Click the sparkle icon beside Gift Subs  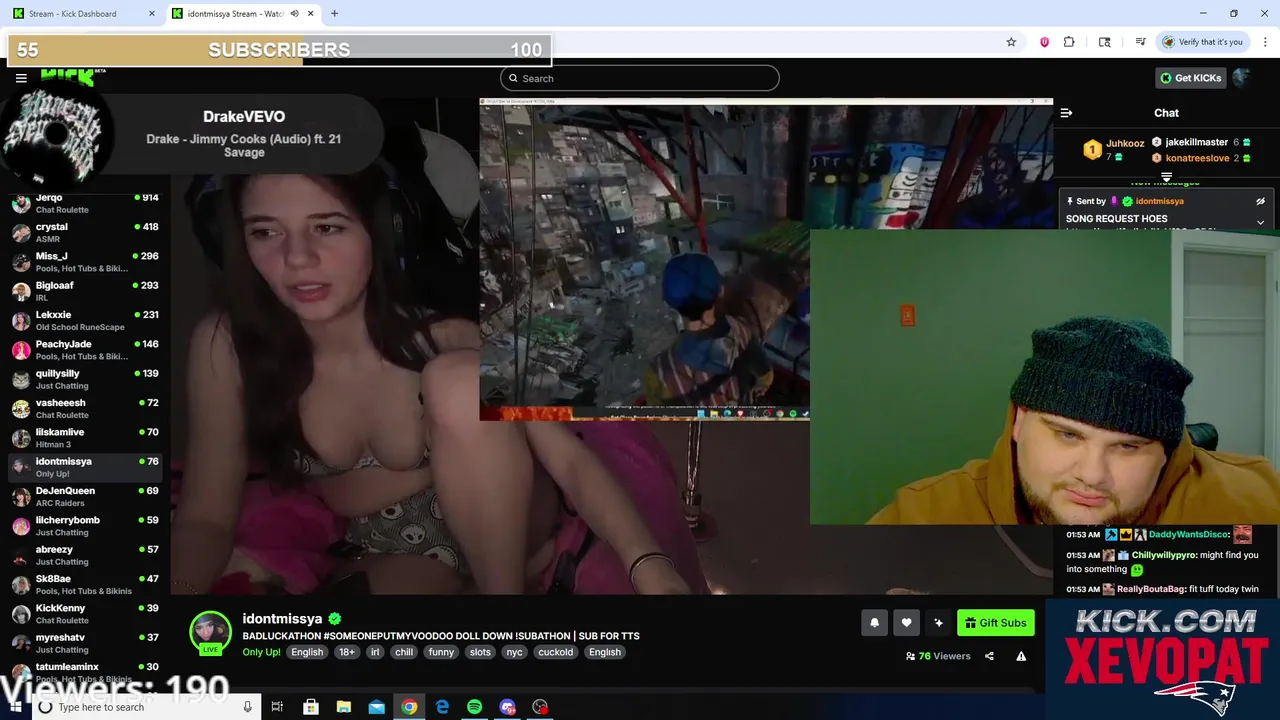click(938, 623)
